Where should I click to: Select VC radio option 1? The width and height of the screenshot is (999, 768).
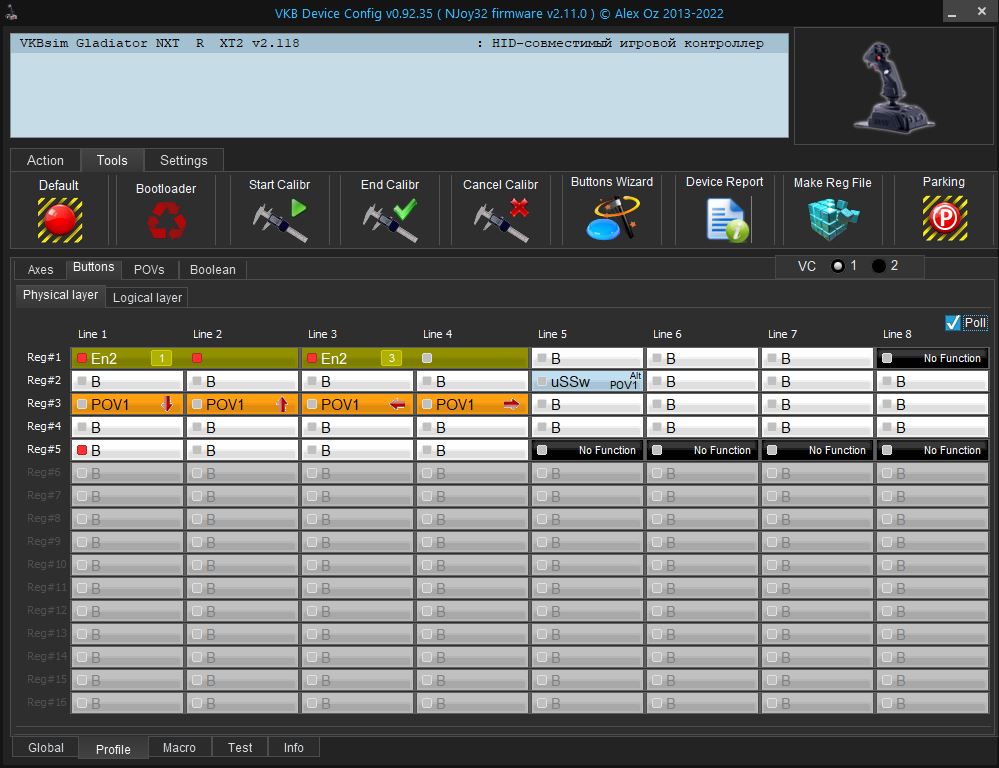pyautogui.click(x=838, y=266)
